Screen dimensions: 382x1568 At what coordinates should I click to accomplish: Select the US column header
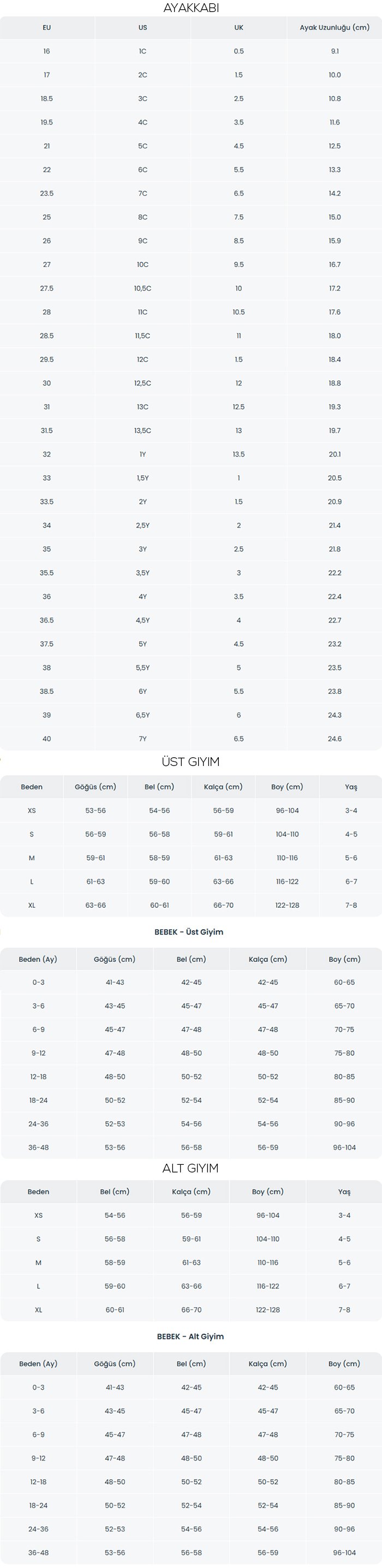pos(142,27)
